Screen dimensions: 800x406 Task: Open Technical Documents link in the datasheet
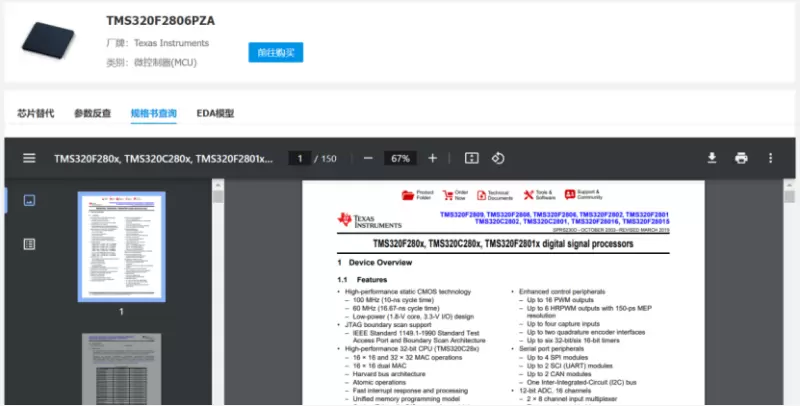(x=482, y=194)
